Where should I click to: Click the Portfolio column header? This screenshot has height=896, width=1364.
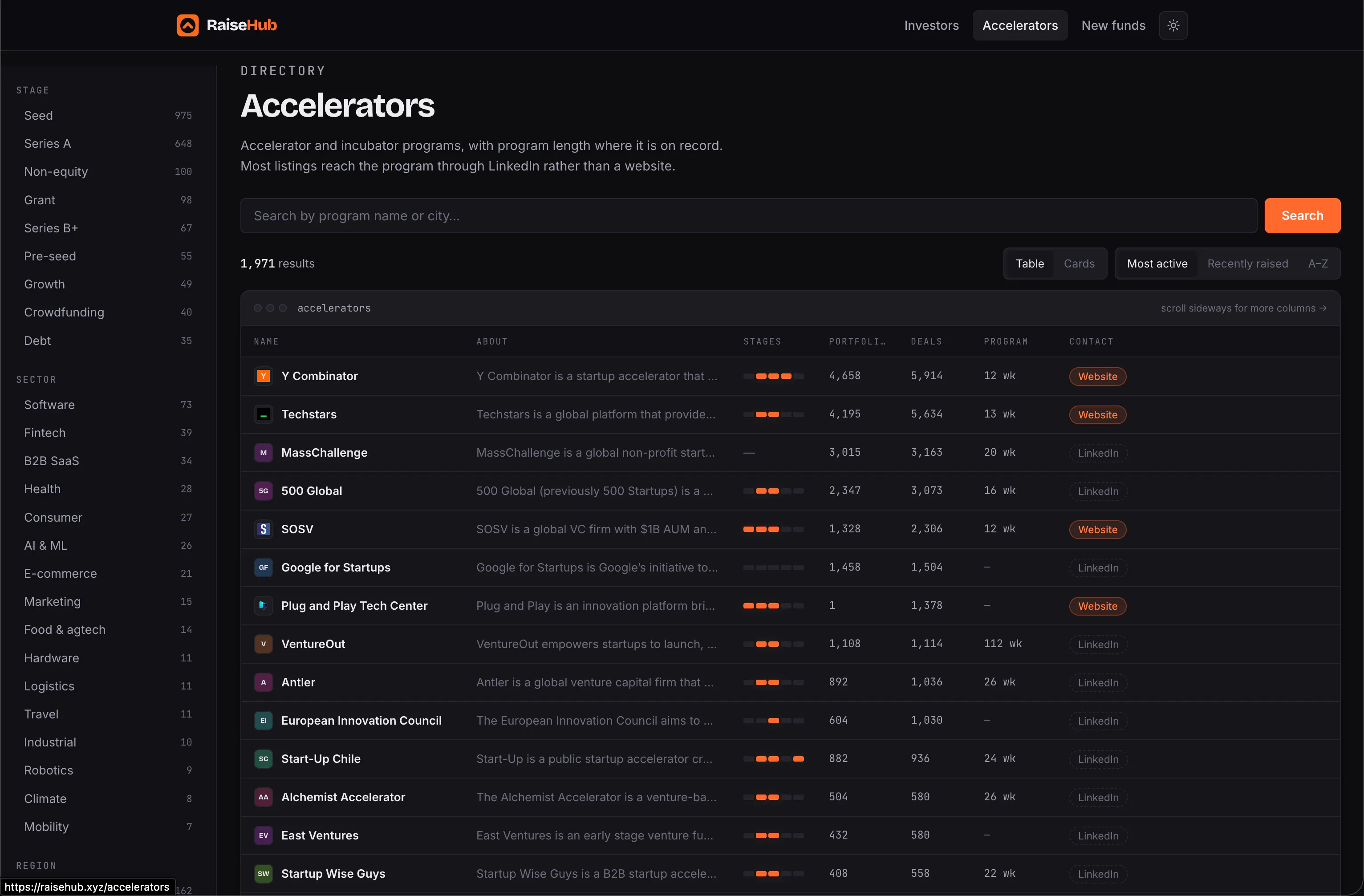(857, 341)
